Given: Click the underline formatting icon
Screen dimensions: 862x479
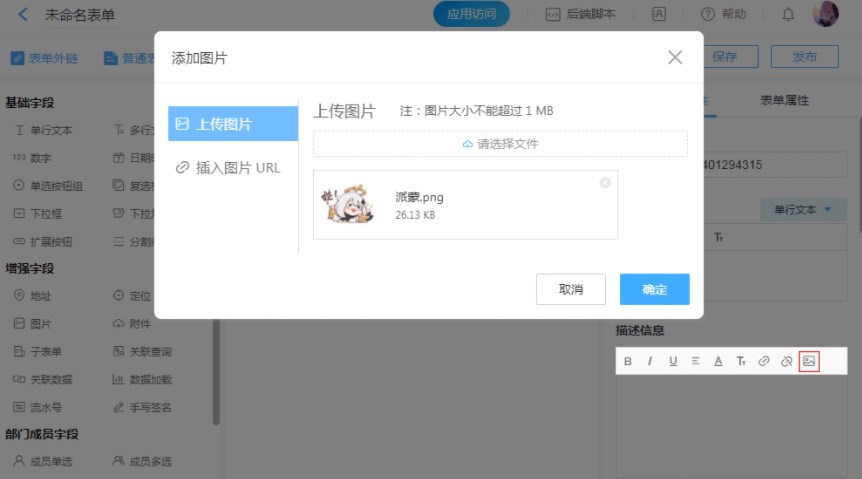Looking at the screenshot, I should click(673, 361).
